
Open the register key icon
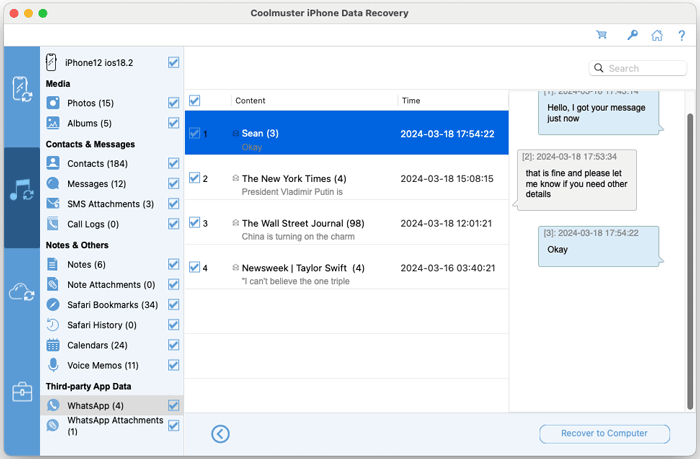coord(632,35)
